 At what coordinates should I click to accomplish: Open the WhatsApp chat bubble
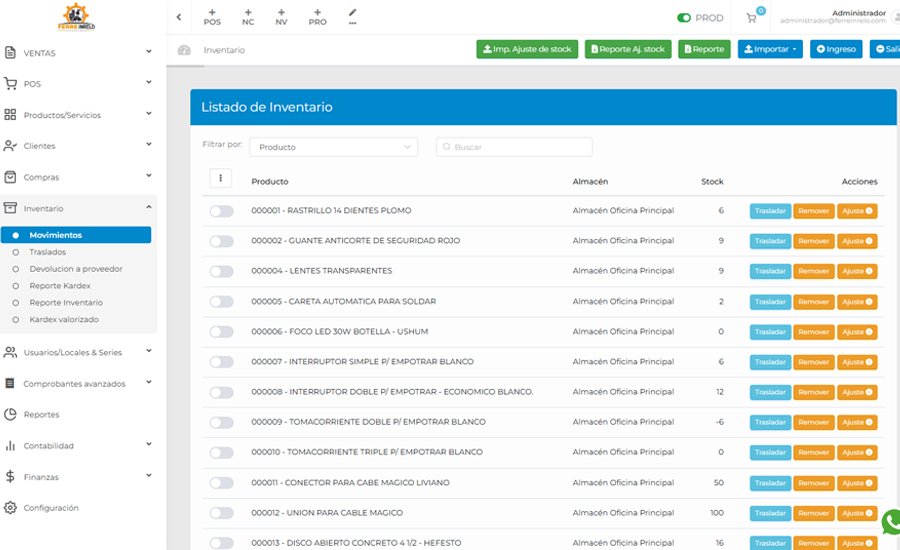pyautogui.click(x=892, y=522)
